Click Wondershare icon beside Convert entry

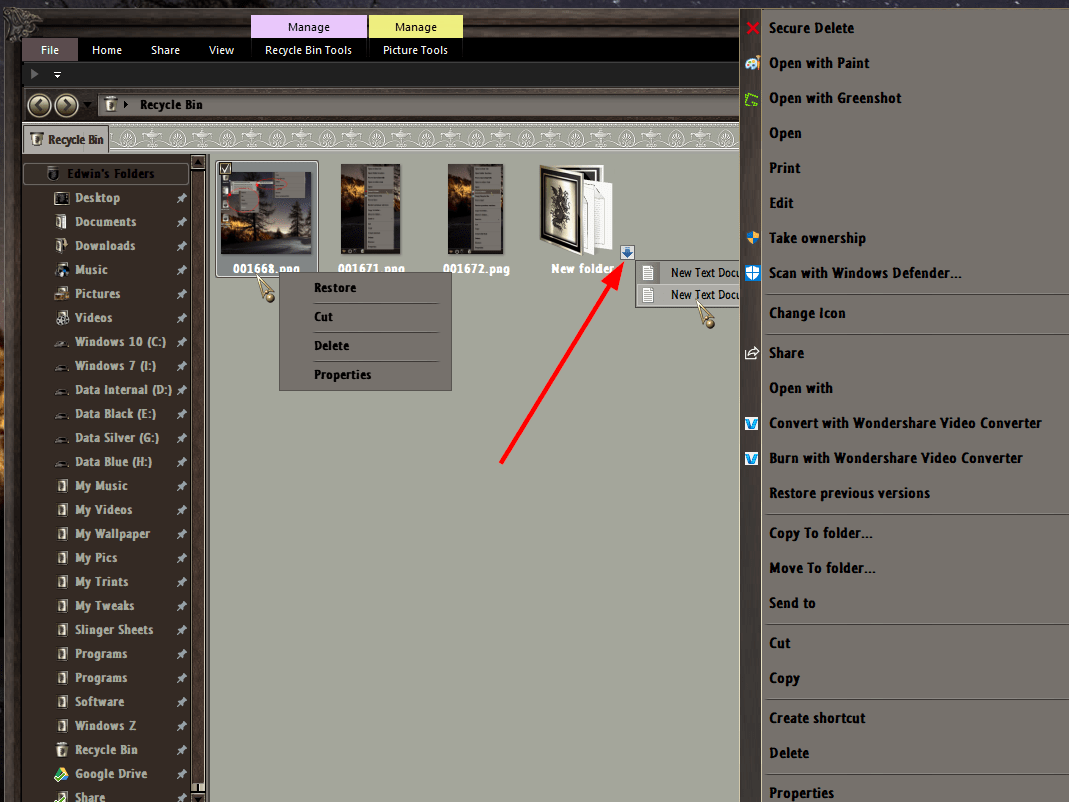752,424
